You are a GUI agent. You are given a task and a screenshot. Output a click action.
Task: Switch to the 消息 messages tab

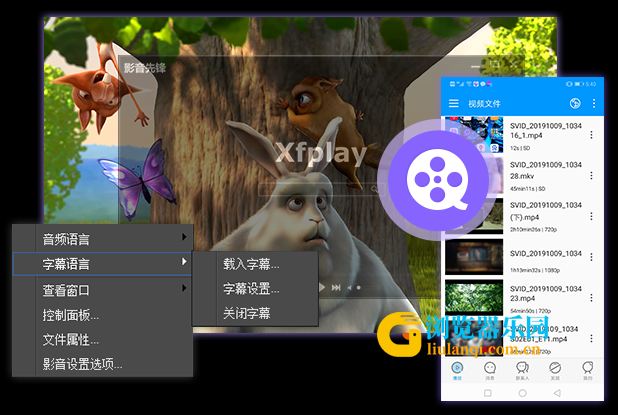pyautogui.click(x=490, y=370)
